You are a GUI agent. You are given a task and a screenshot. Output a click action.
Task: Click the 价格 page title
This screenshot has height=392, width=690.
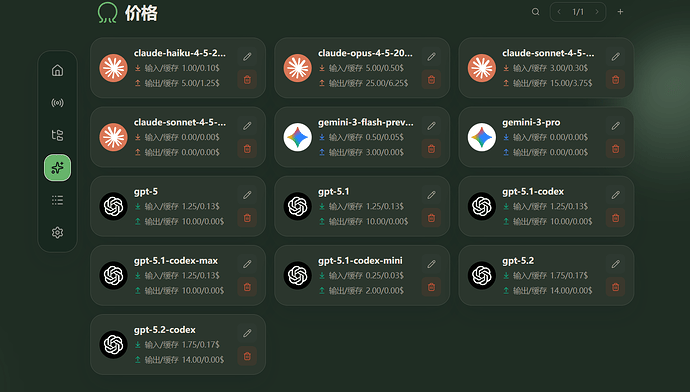141,13
